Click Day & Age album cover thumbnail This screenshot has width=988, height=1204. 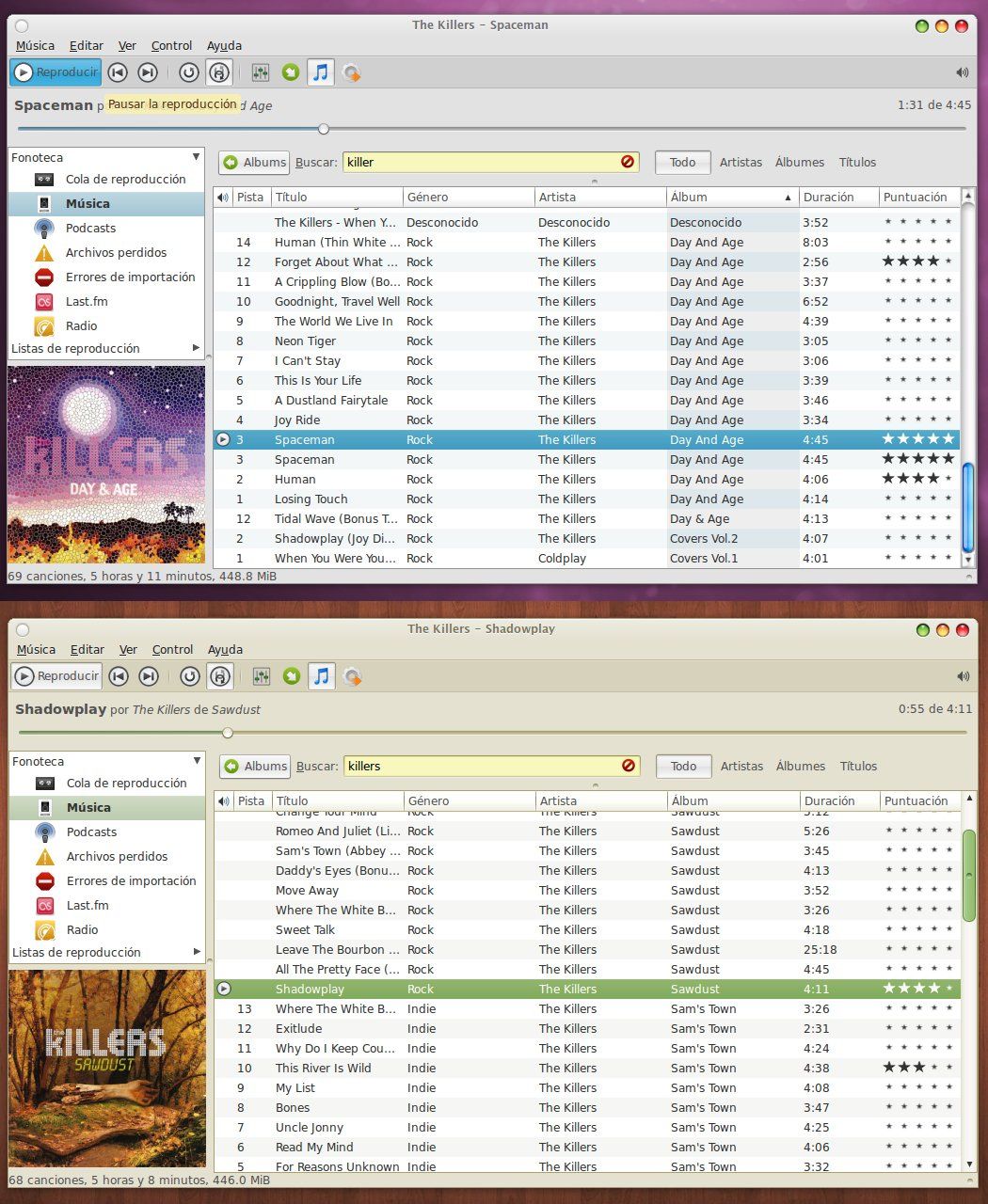click(106, 465)
